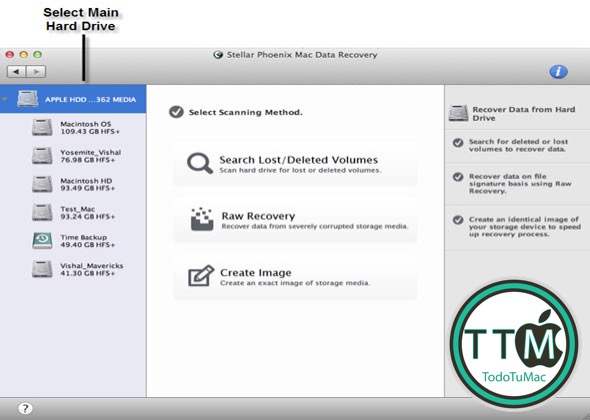
Task: Collapse the APPLE HDD disclosure triangle
Action: click(5, 99)
